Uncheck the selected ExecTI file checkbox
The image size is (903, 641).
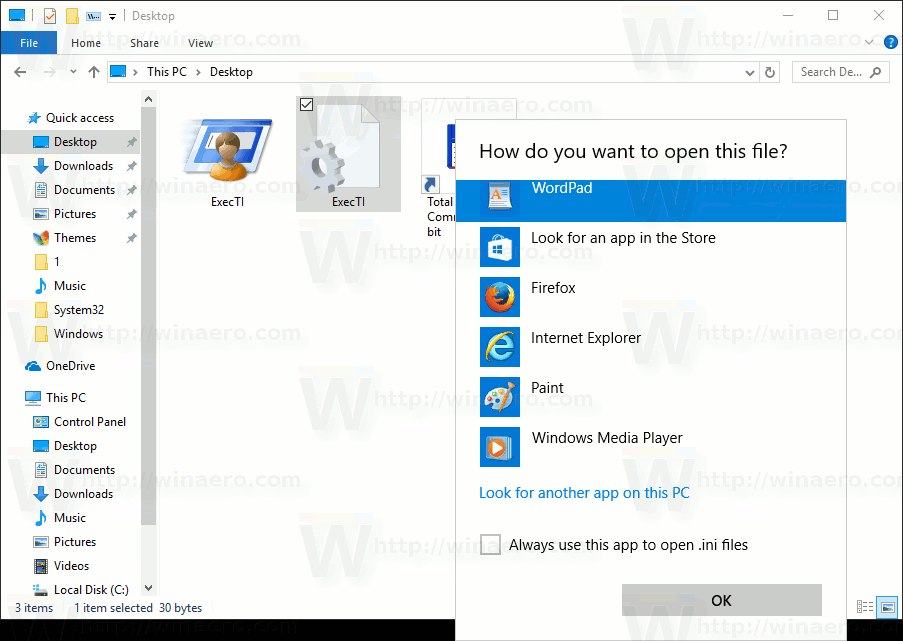(307, 105)
